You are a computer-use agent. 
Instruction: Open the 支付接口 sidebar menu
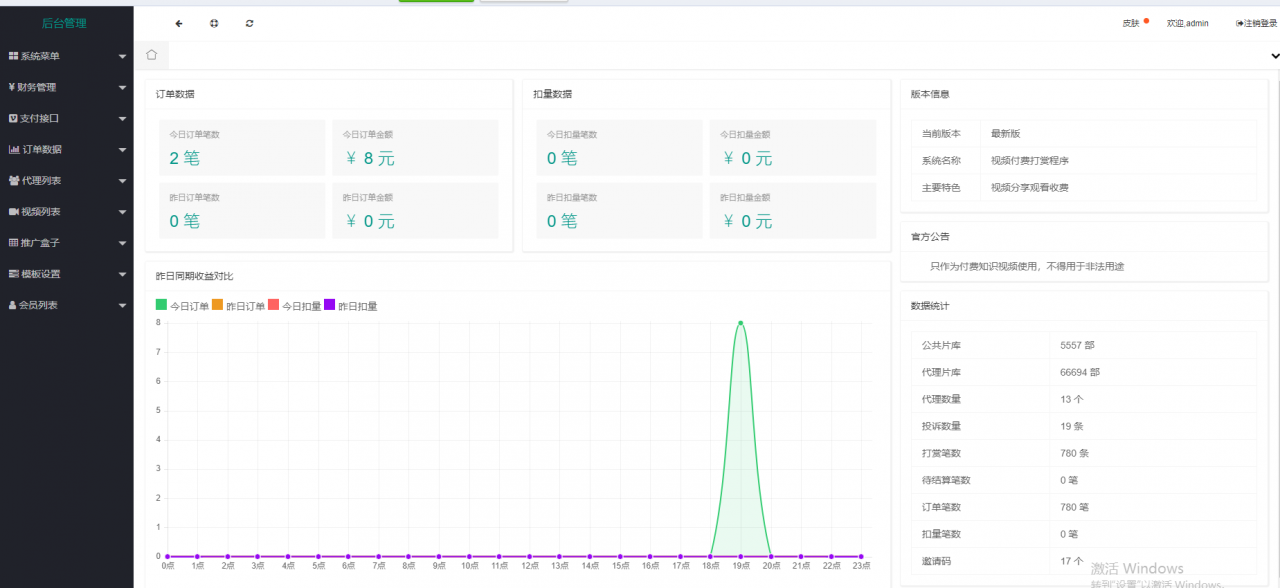point(67,118)
